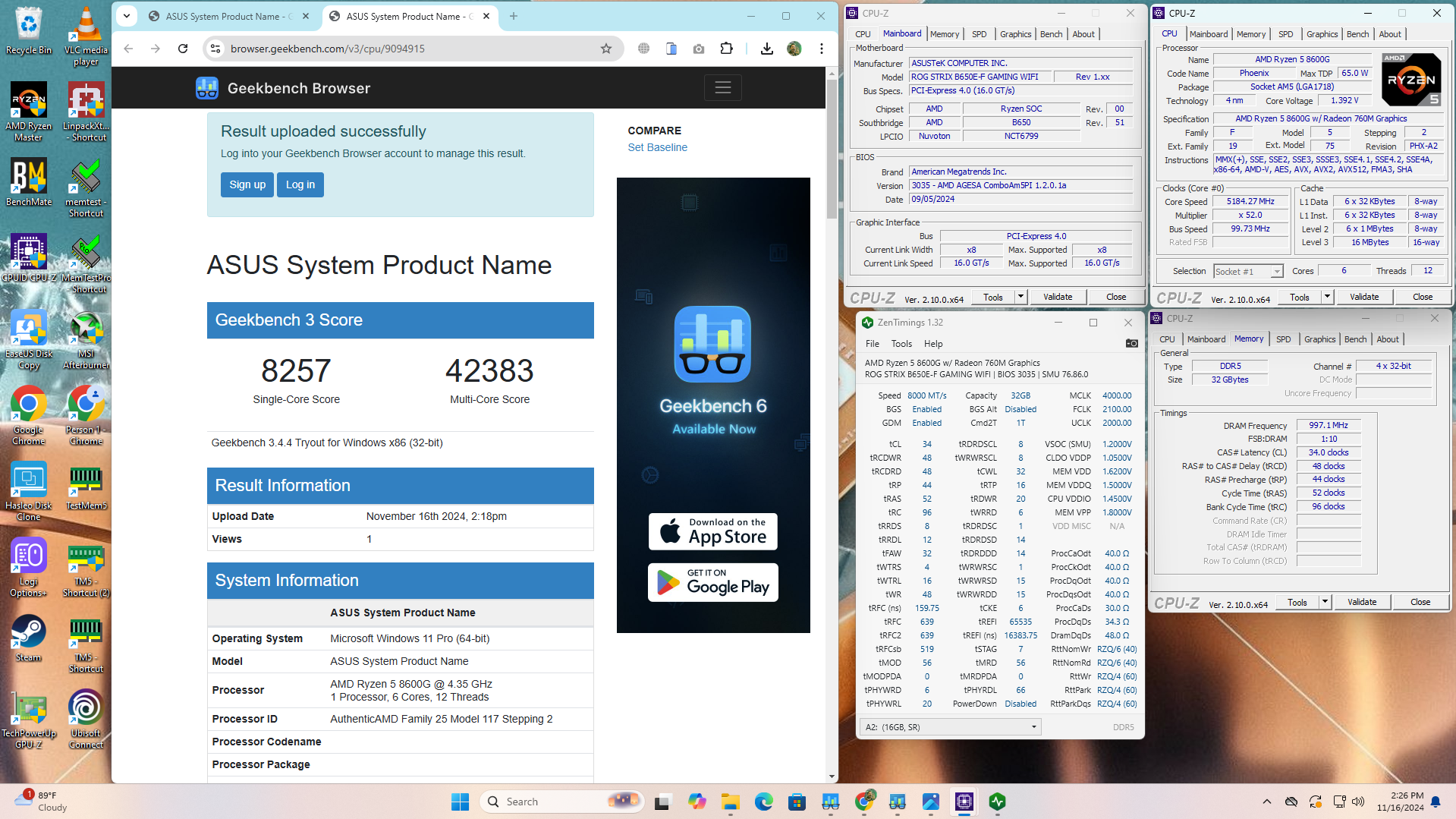Open Ubisoft Connect desktop icon

pos(86,719)
